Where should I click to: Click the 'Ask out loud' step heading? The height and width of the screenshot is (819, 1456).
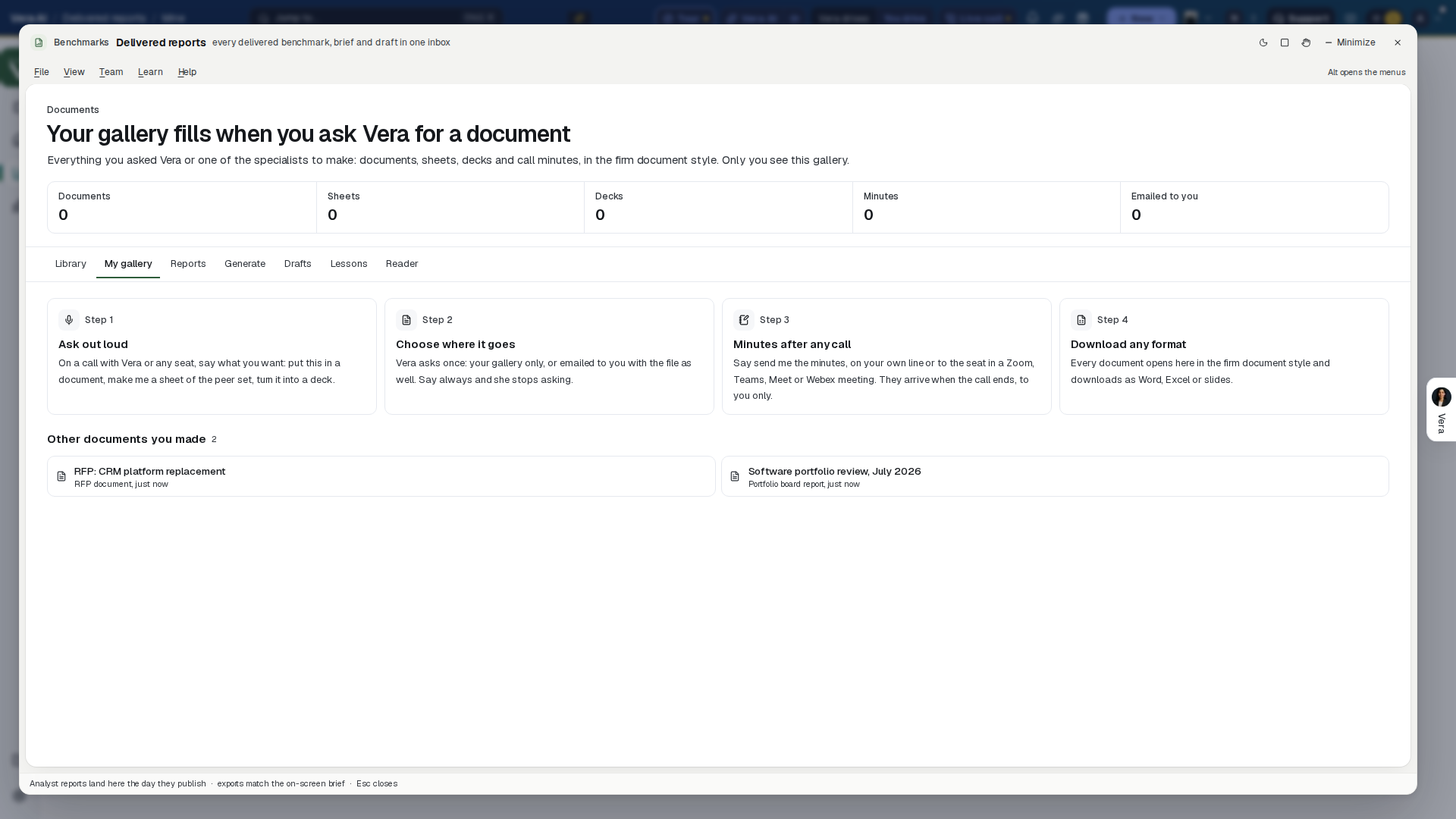click(x=93, y=344)
